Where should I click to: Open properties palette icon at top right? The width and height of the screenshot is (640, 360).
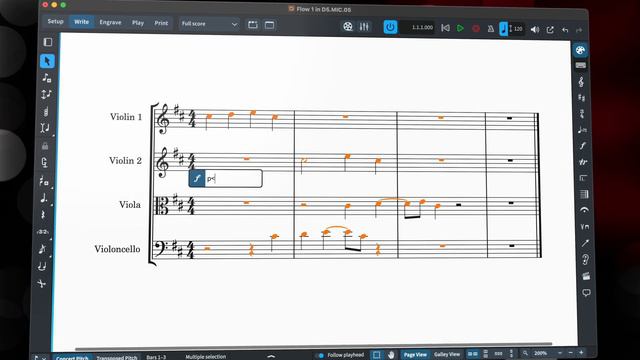pos(580,51)
